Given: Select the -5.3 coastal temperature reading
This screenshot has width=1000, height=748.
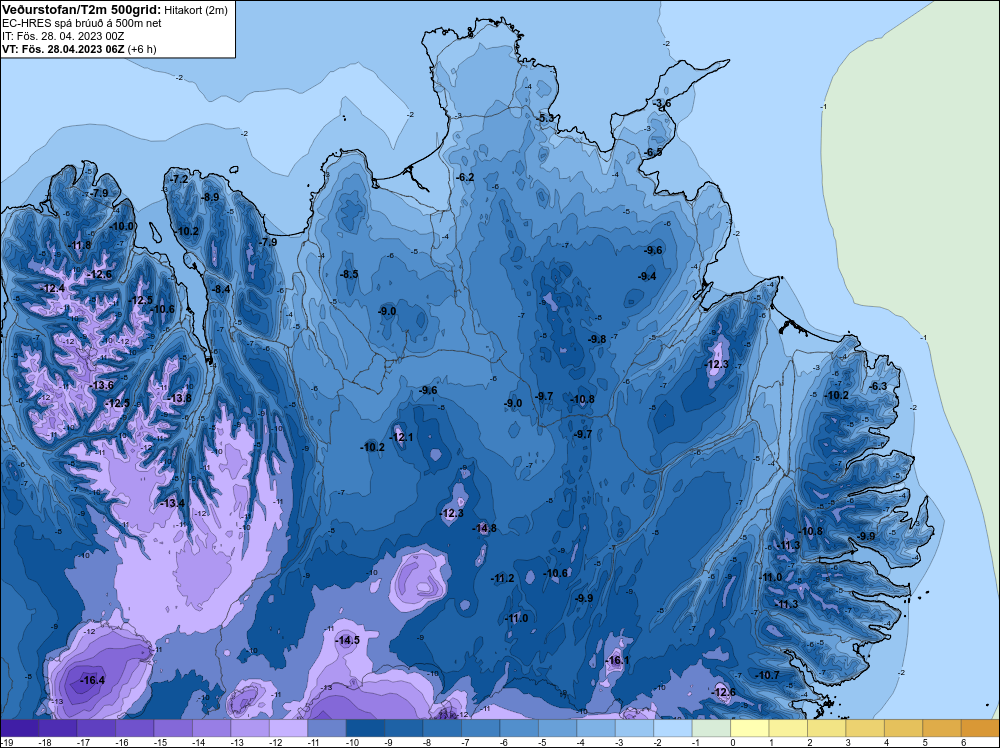Looking at the screenshot, I should [x=545, y=119].
